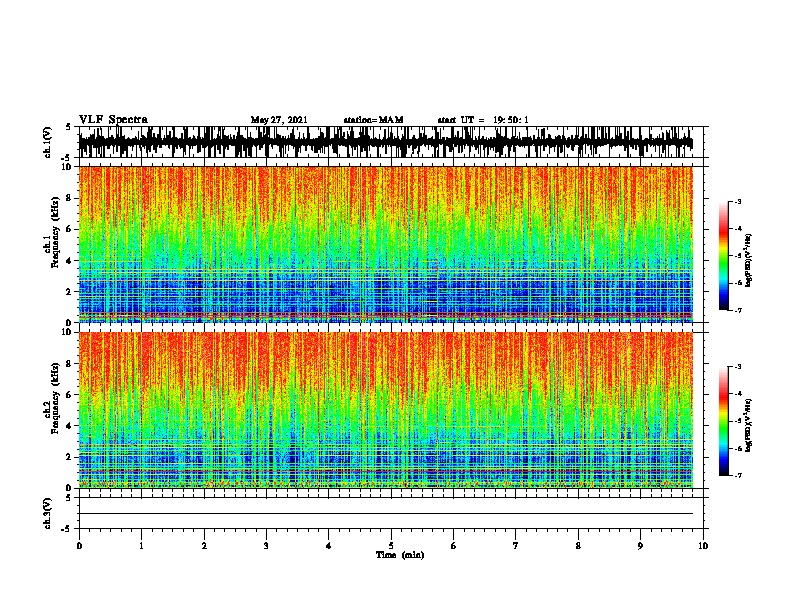
Task: Click the log(PSD) label beside ch.1 color bar
Action: coord(749,260)
